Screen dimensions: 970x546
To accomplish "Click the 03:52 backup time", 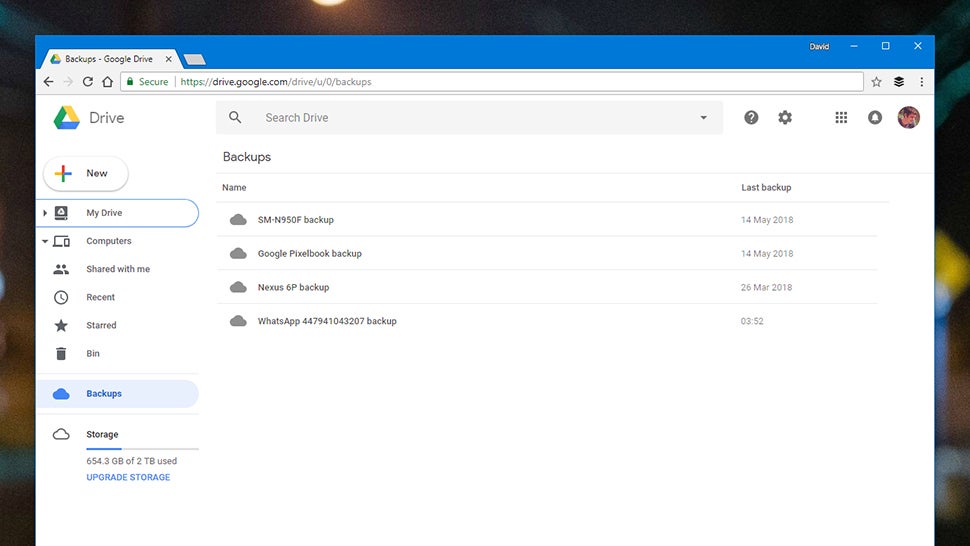I will click(752, 321).
